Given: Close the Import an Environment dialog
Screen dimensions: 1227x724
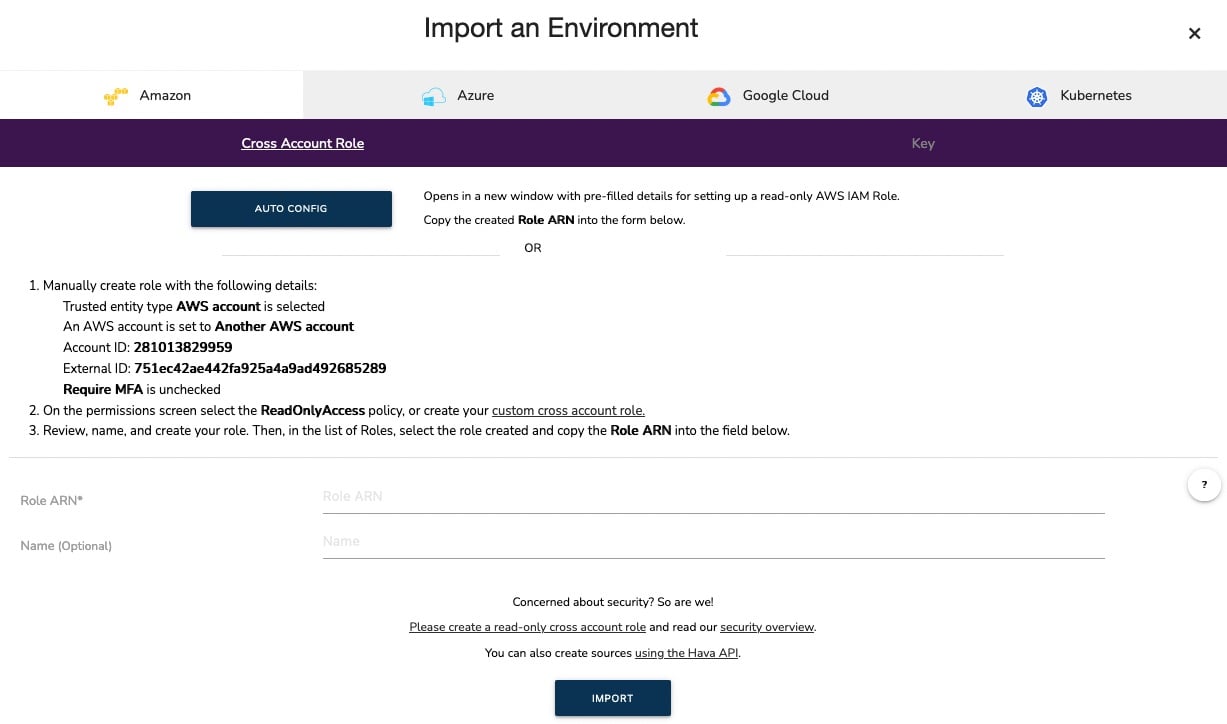Looking at the screenshot, I should click(x=1194, y=33).
